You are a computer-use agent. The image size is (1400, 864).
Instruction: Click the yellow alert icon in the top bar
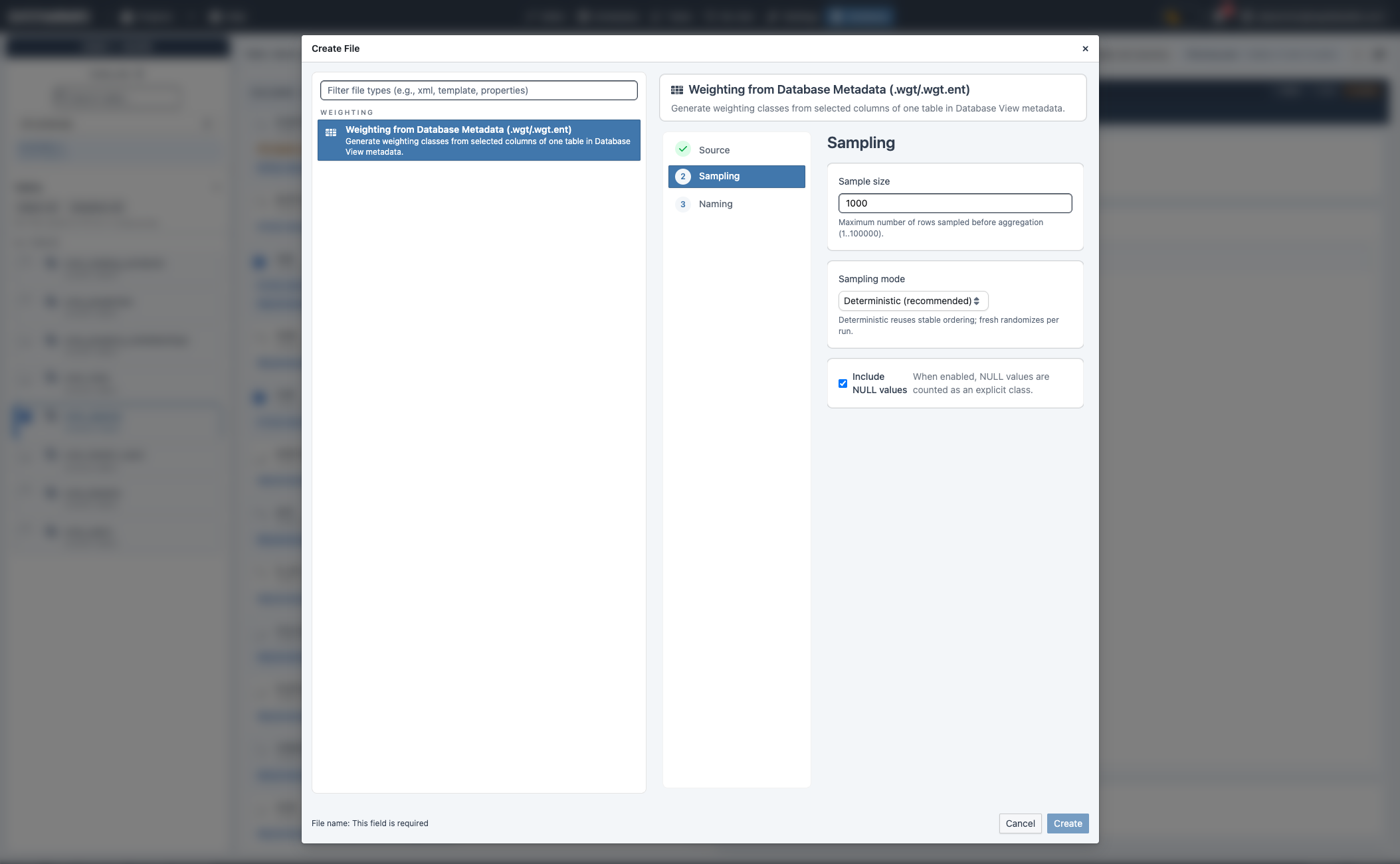[1172, 16]
